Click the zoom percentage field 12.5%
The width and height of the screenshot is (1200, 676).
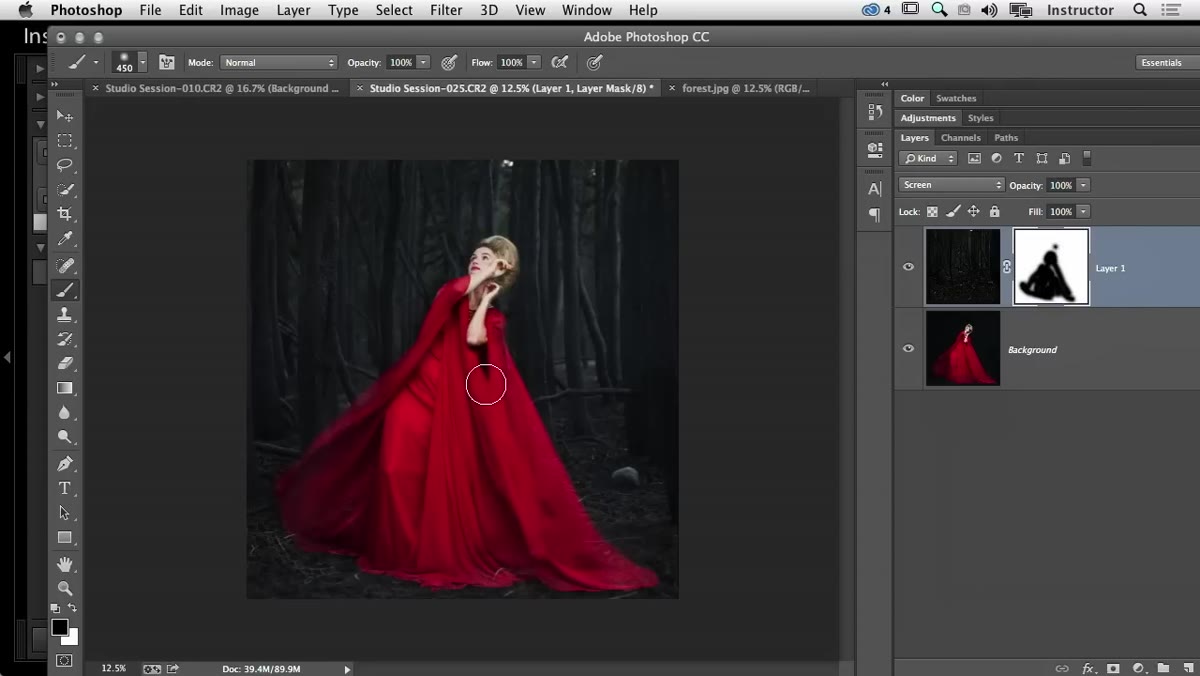tap(114, 668)
